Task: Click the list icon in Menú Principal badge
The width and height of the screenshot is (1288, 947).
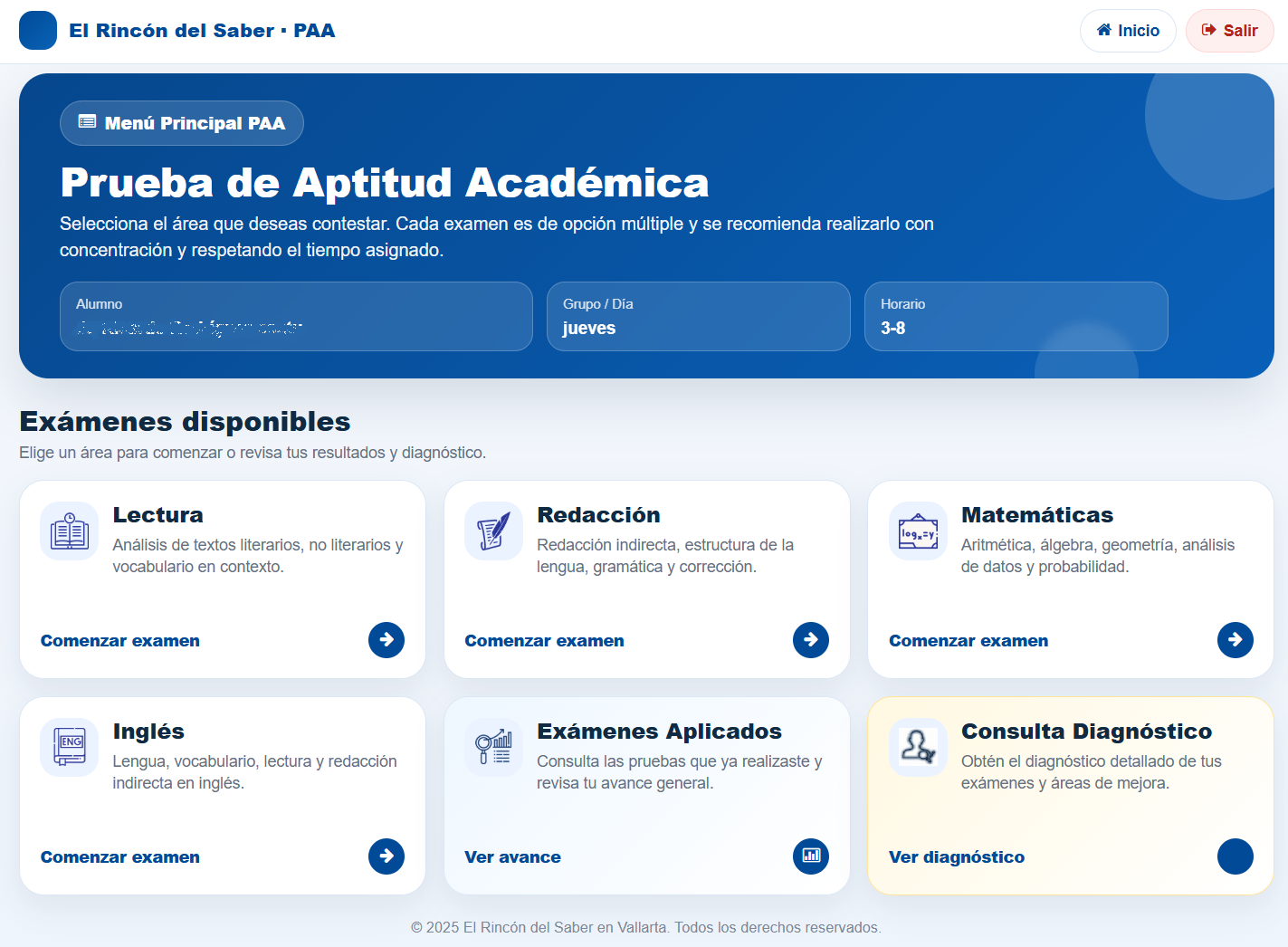Action: 88,122
